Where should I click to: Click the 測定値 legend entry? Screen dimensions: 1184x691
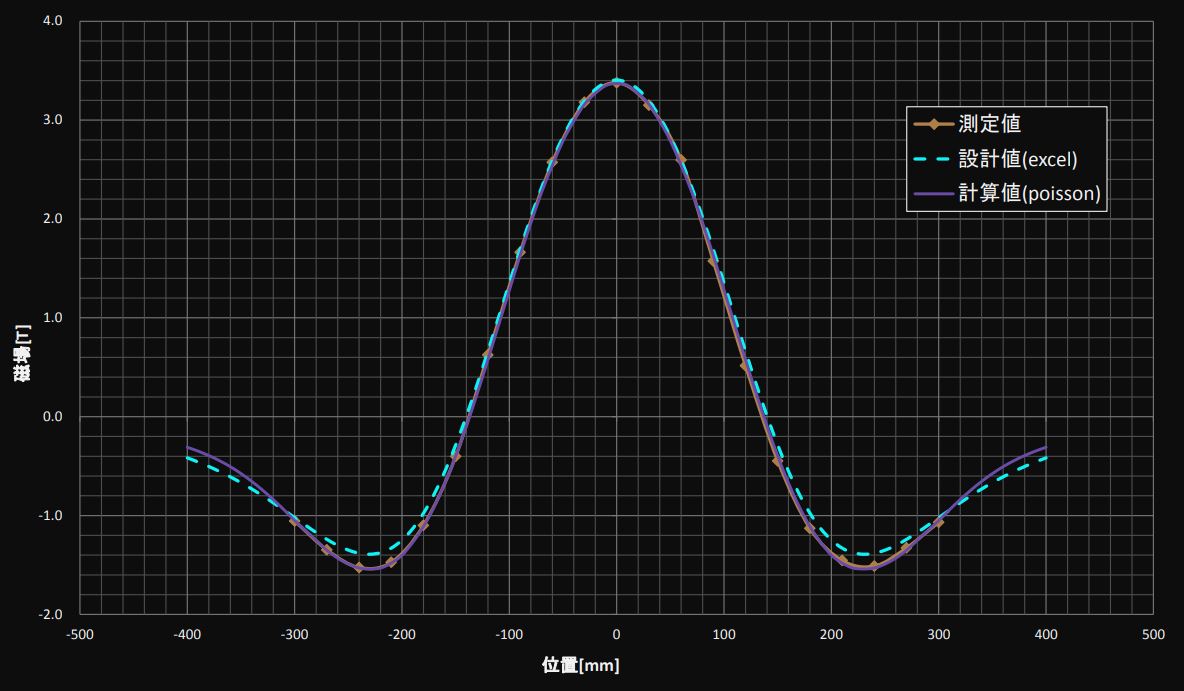[989, 125]
